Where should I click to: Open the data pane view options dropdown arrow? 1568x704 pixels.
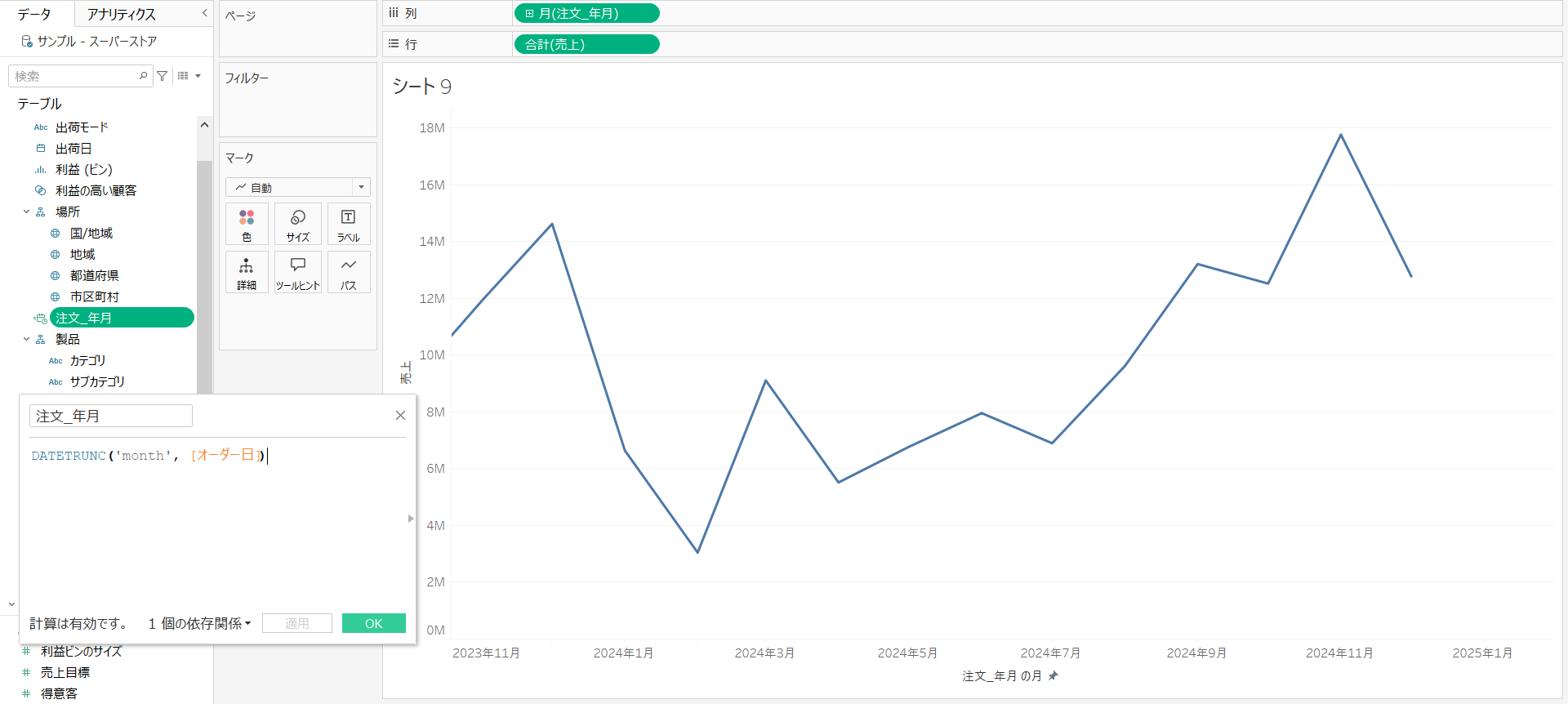(x=198, y=76)
